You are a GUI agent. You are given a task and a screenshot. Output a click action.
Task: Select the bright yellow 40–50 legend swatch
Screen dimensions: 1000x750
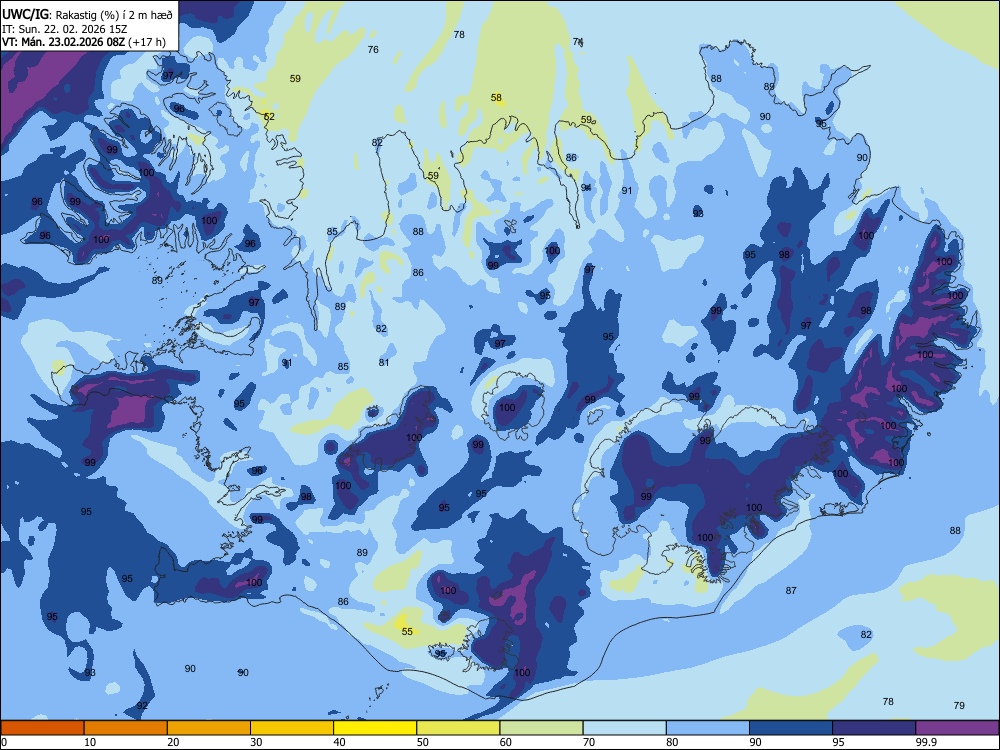(375, 728)
